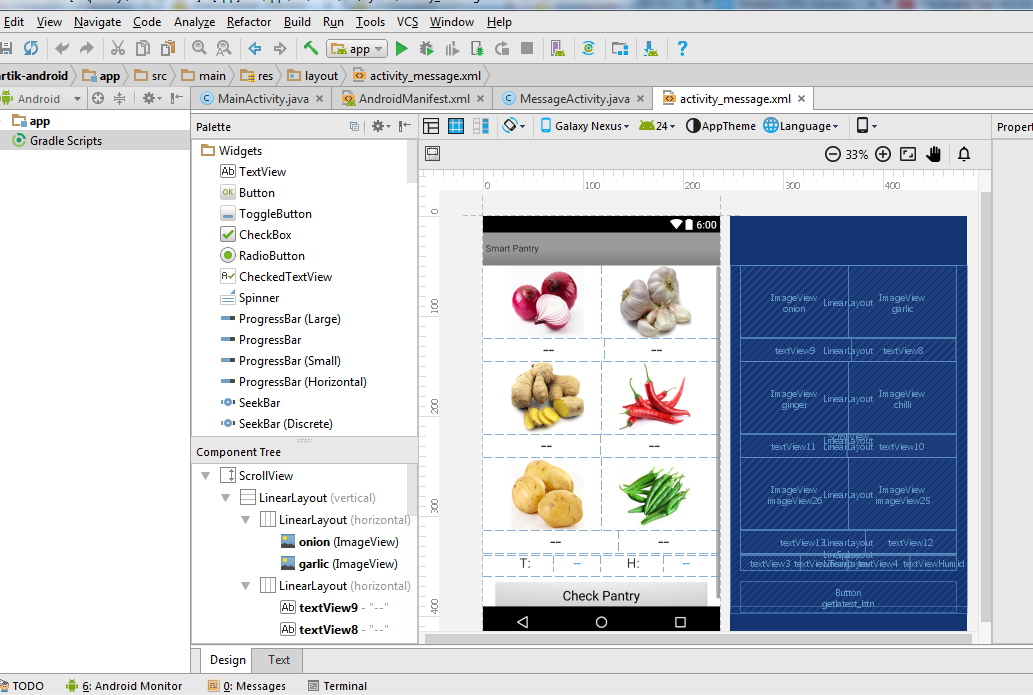Image resolution: width=1033 pixels, height=695 pixels.
Task: Click the warnings bell icon in designer
Action: (x=964, y=154)
